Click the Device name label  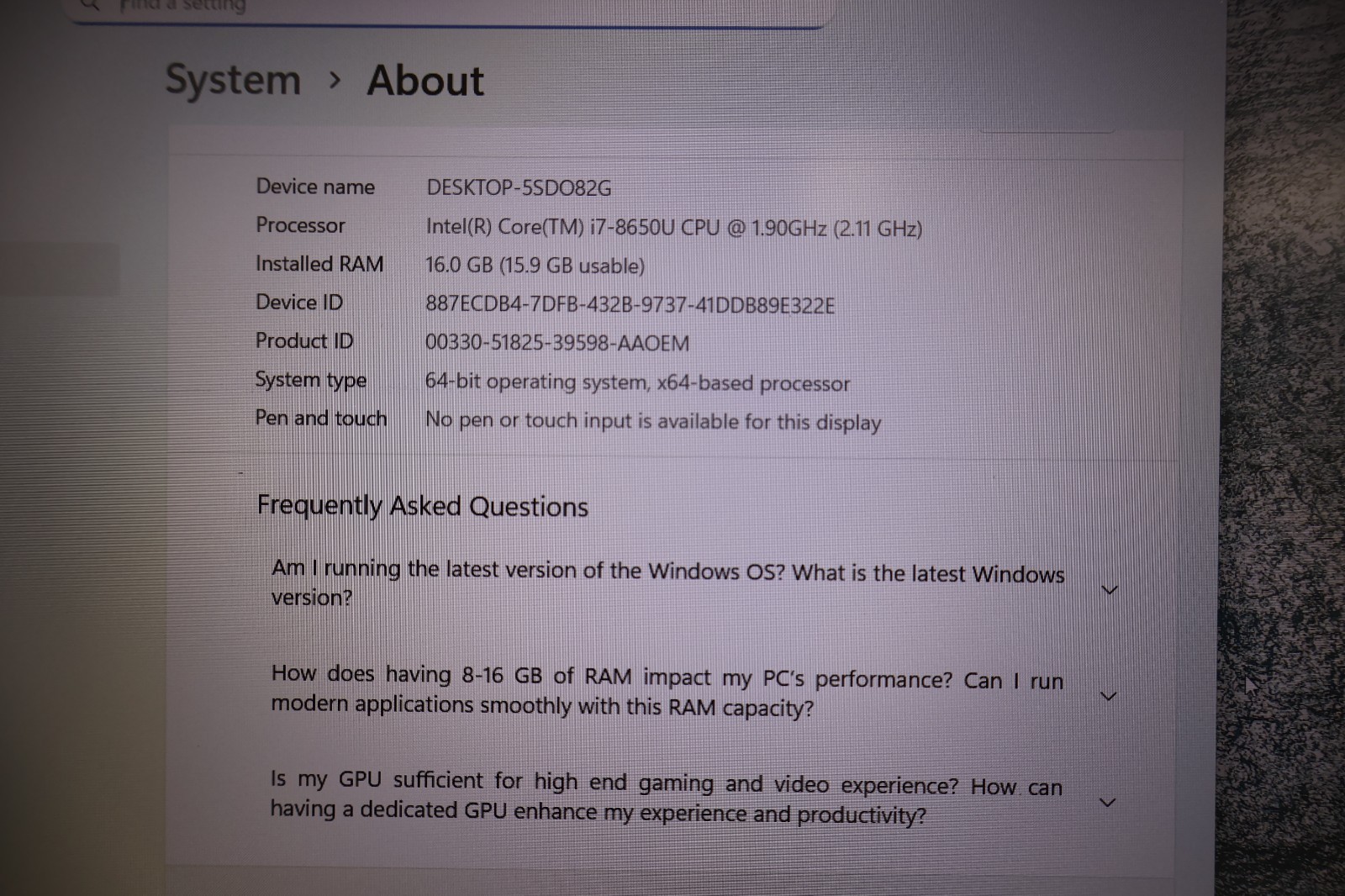[x=315, y=187]
